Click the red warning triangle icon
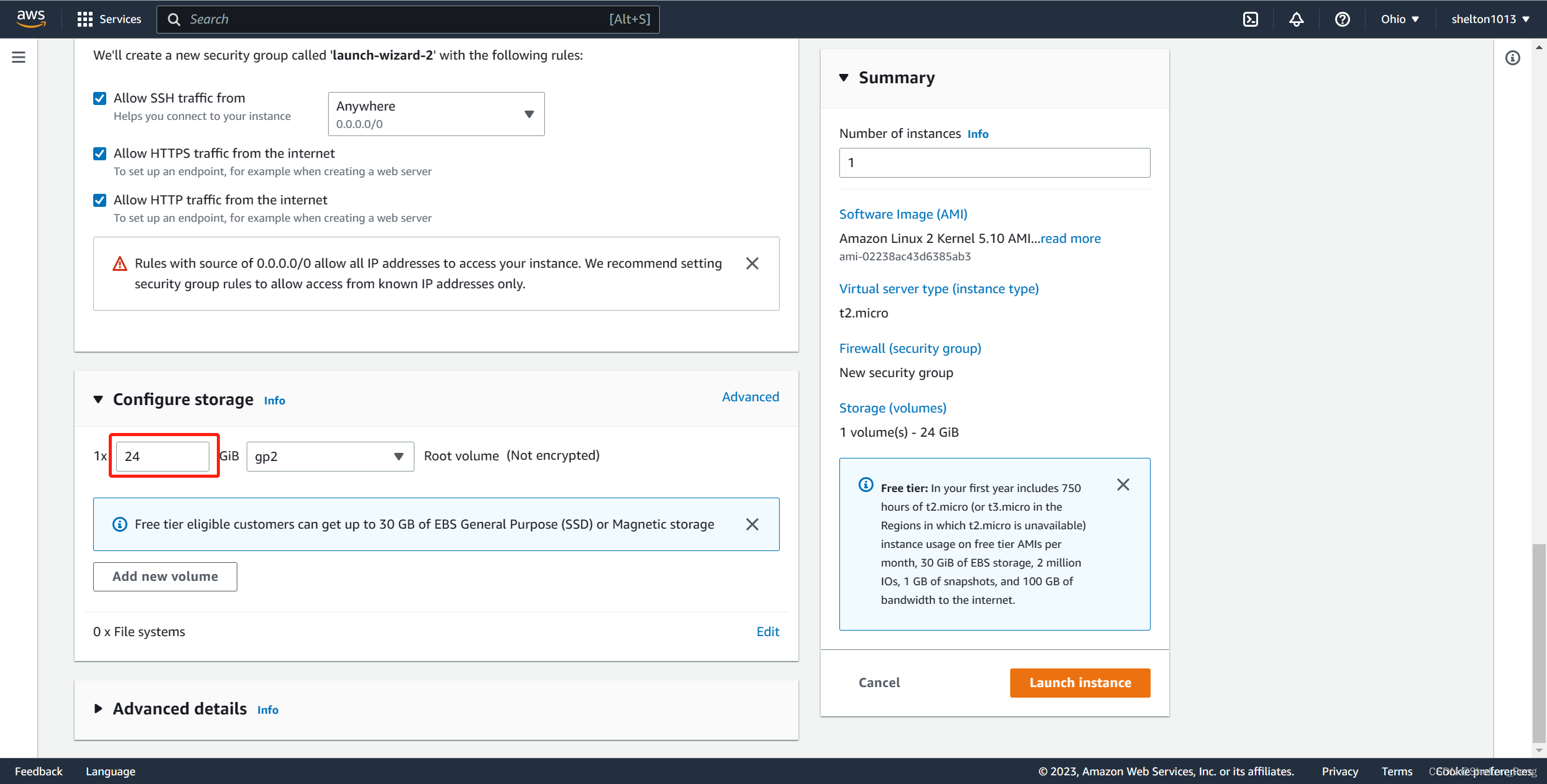This screenshot has width=1547, height=784. 120,264
